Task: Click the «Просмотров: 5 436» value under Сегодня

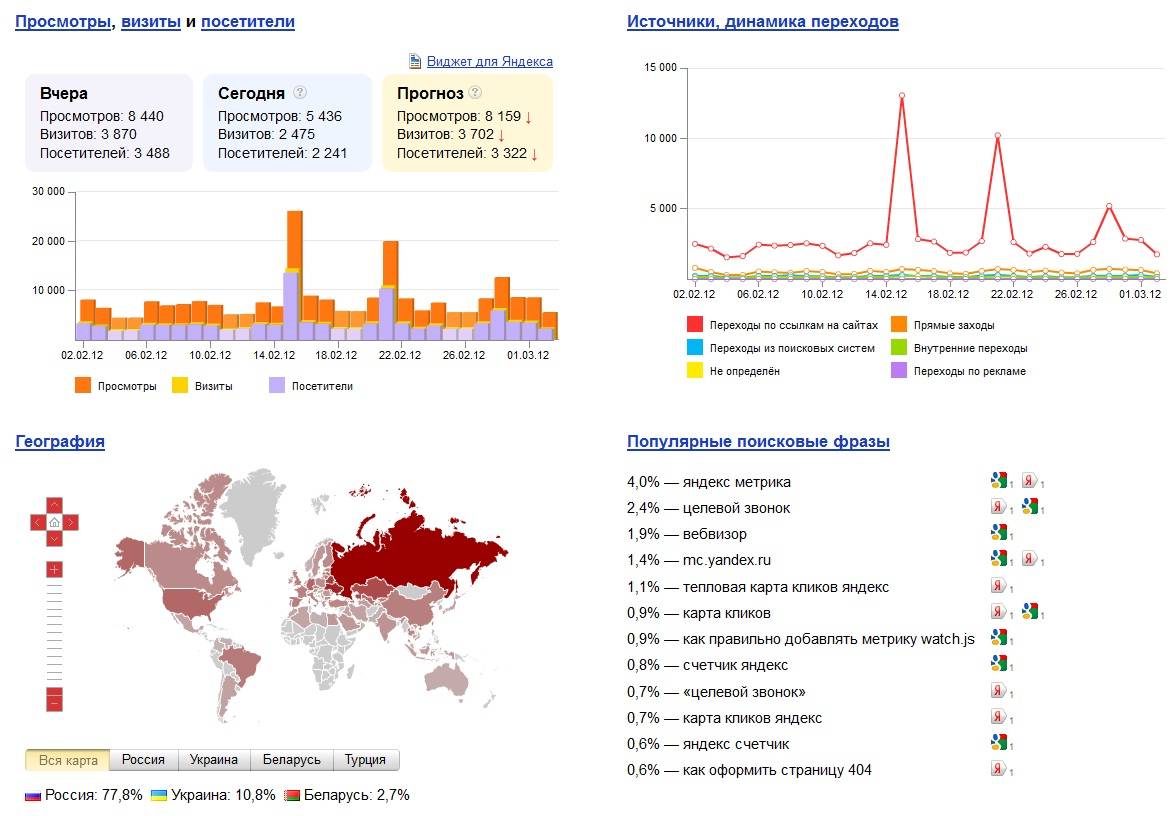Action: click(280, 116)
